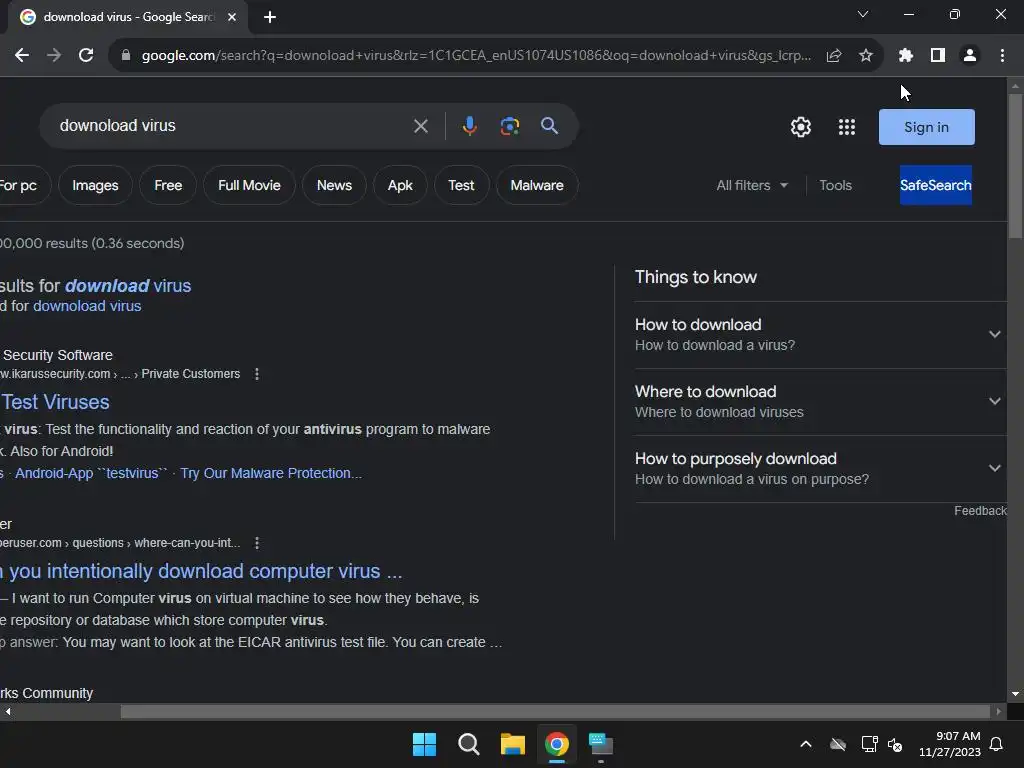The width and height of the screenshot is (1024, 768).
Task: Open the Chrome side panel
Action: 938,56
